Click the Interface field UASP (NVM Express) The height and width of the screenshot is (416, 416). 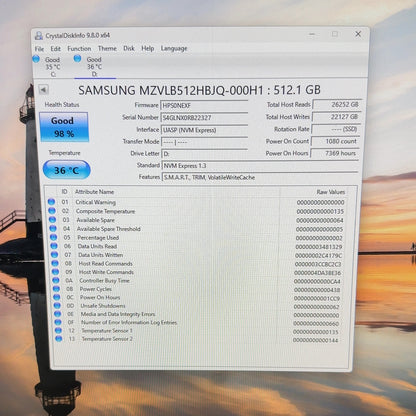point(204,130)
